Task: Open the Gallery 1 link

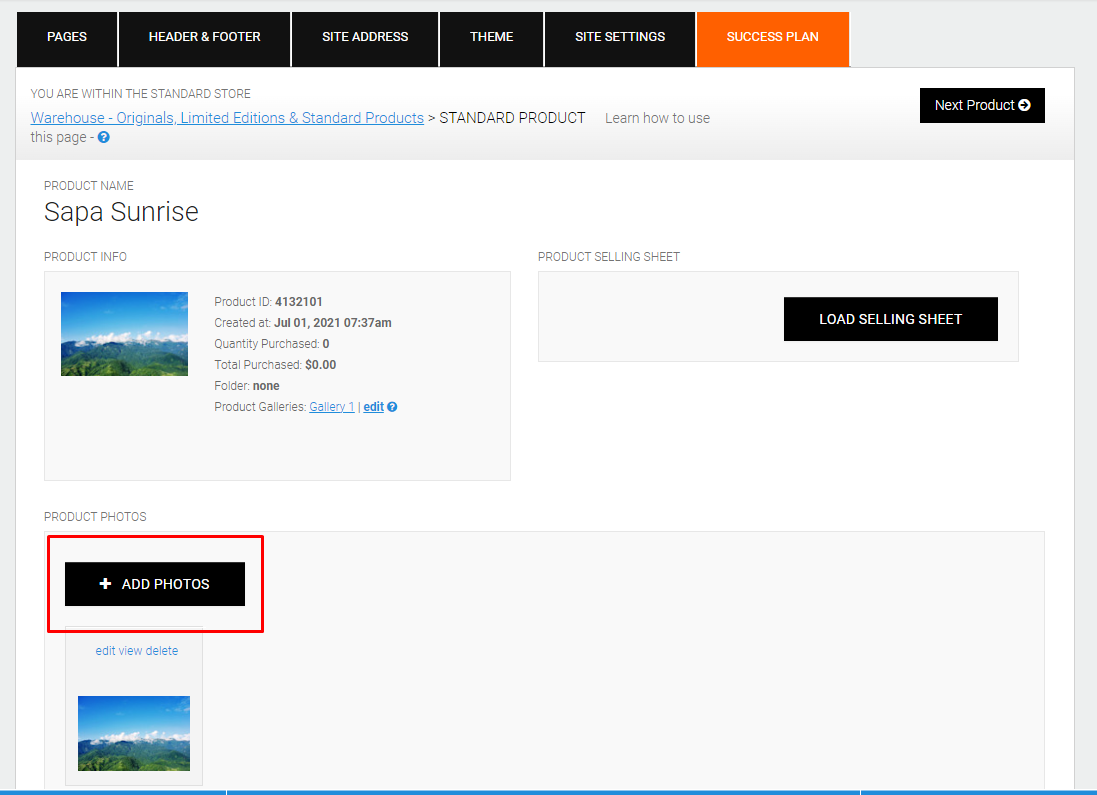Action: coord(332,407)
